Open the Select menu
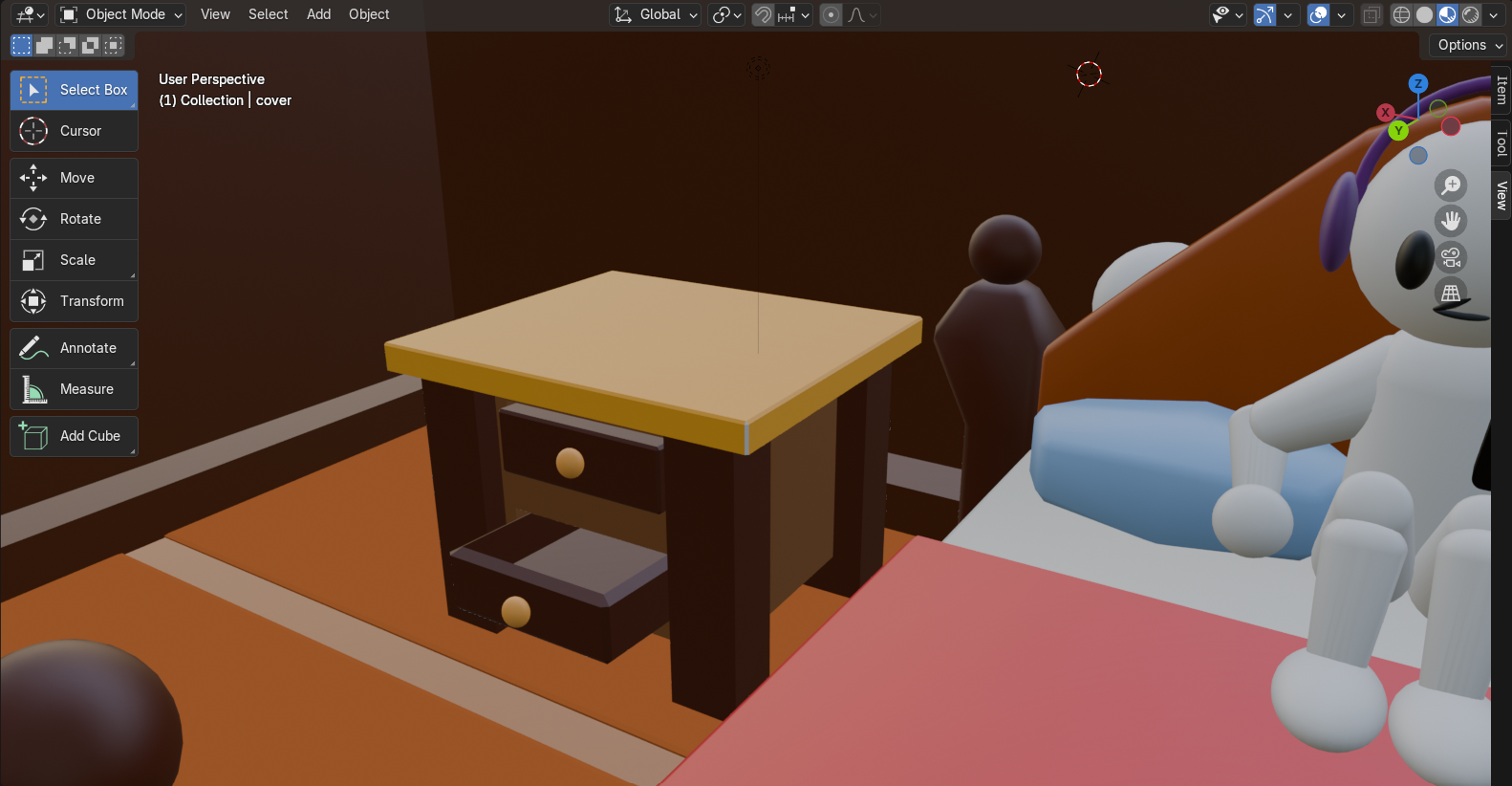The width and height of the screenshot is (1512, 786). [x=268, y=14]
